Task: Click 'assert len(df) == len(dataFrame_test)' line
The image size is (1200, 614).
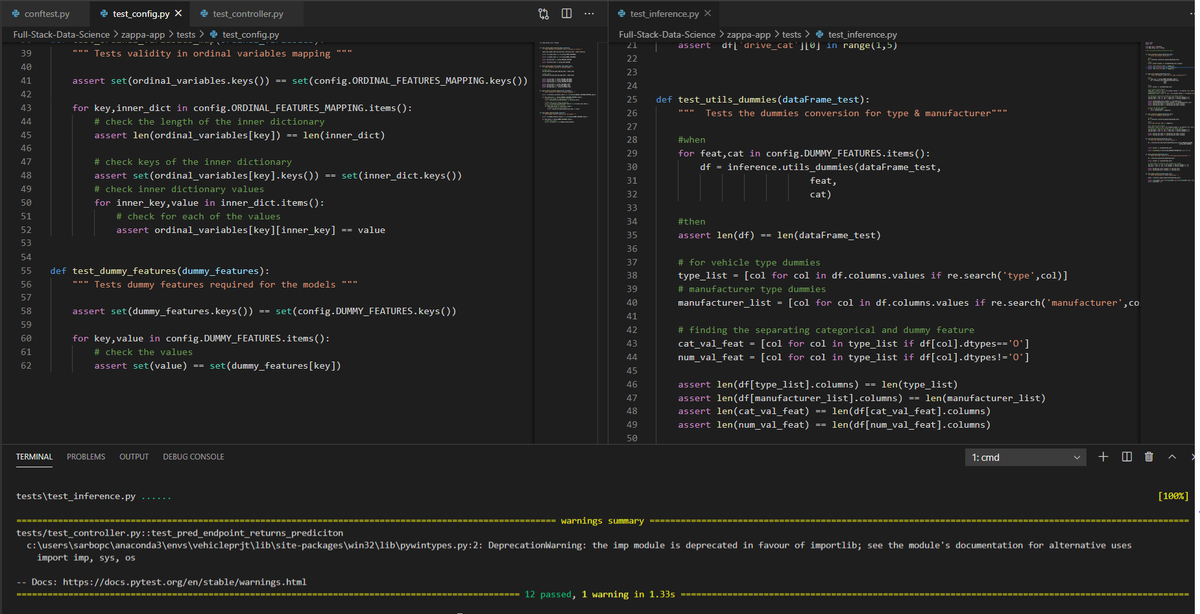Action: coord(779,235)
